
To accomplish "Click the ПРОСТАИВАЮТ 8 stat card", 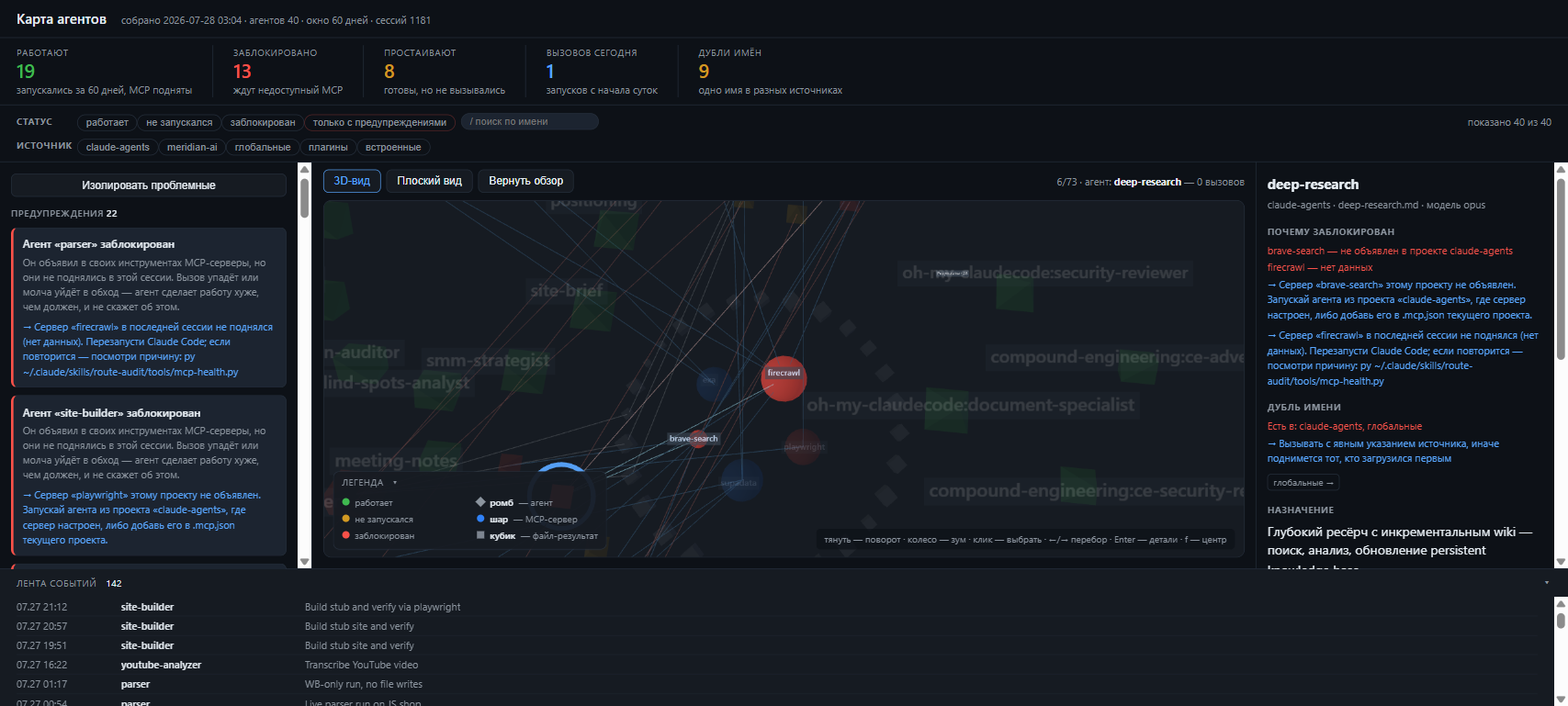I will (445, 72).
